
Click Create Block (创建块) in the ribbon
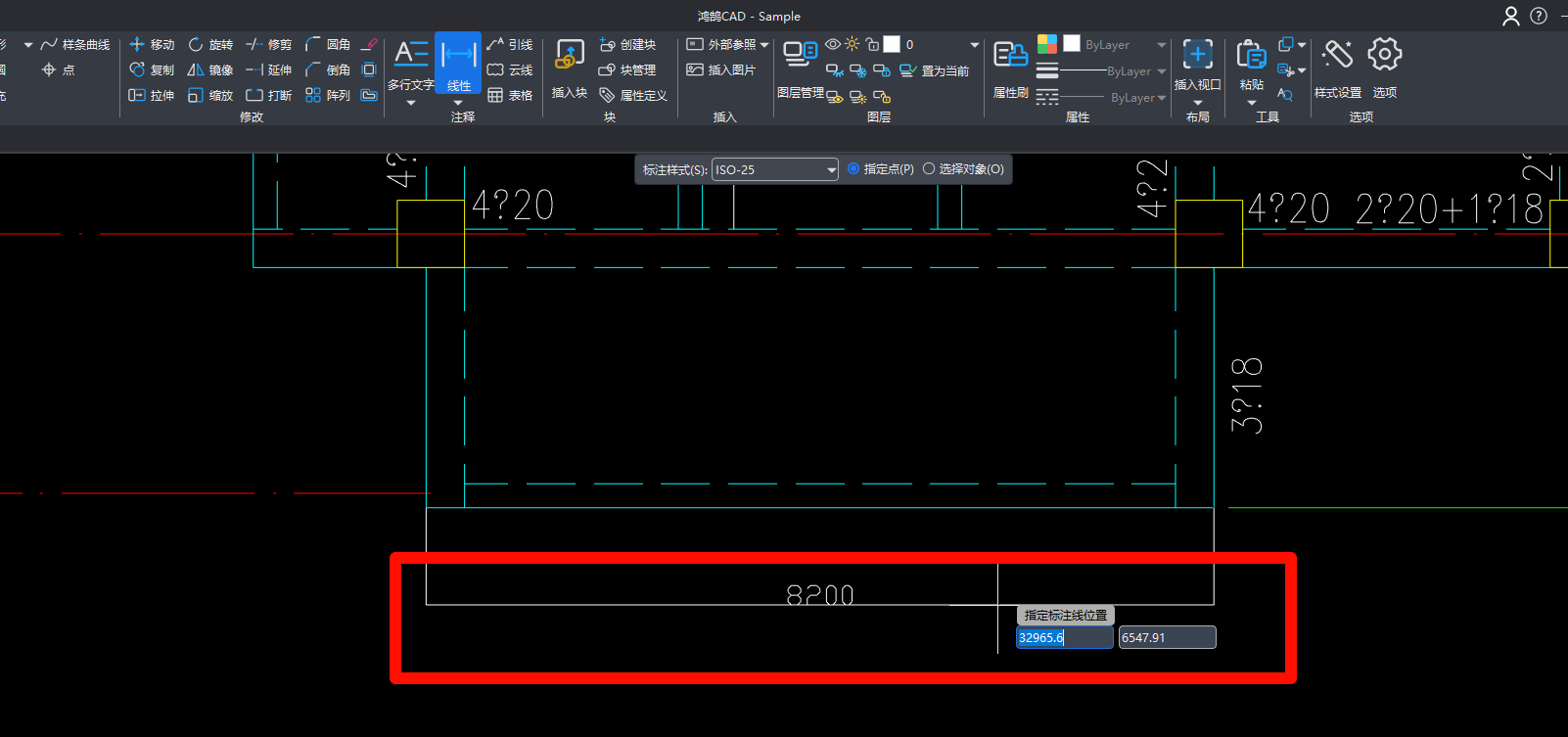(627, 45)
